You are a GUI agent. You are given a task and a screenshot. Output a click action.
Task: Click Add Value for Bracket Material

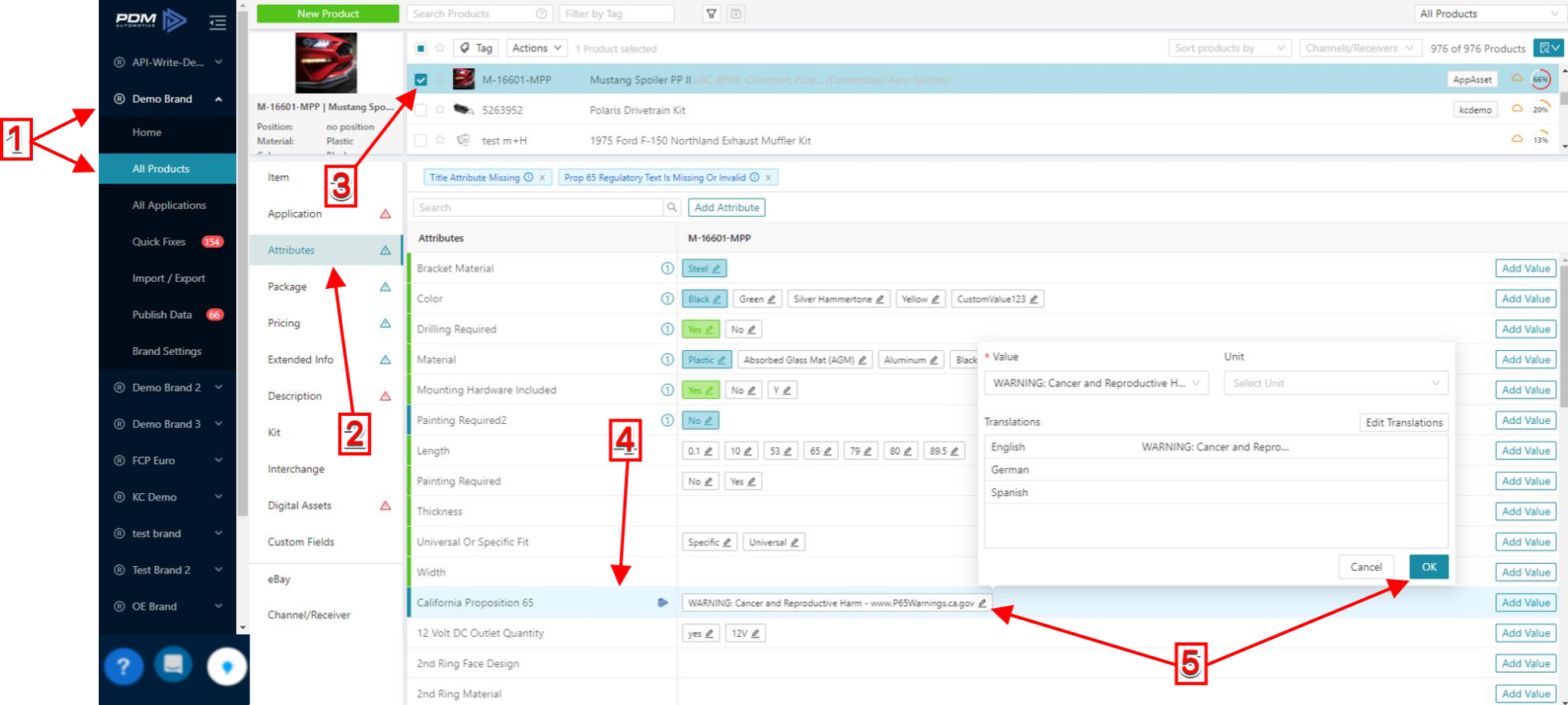pyautogui.click(x=1525, y=268)
